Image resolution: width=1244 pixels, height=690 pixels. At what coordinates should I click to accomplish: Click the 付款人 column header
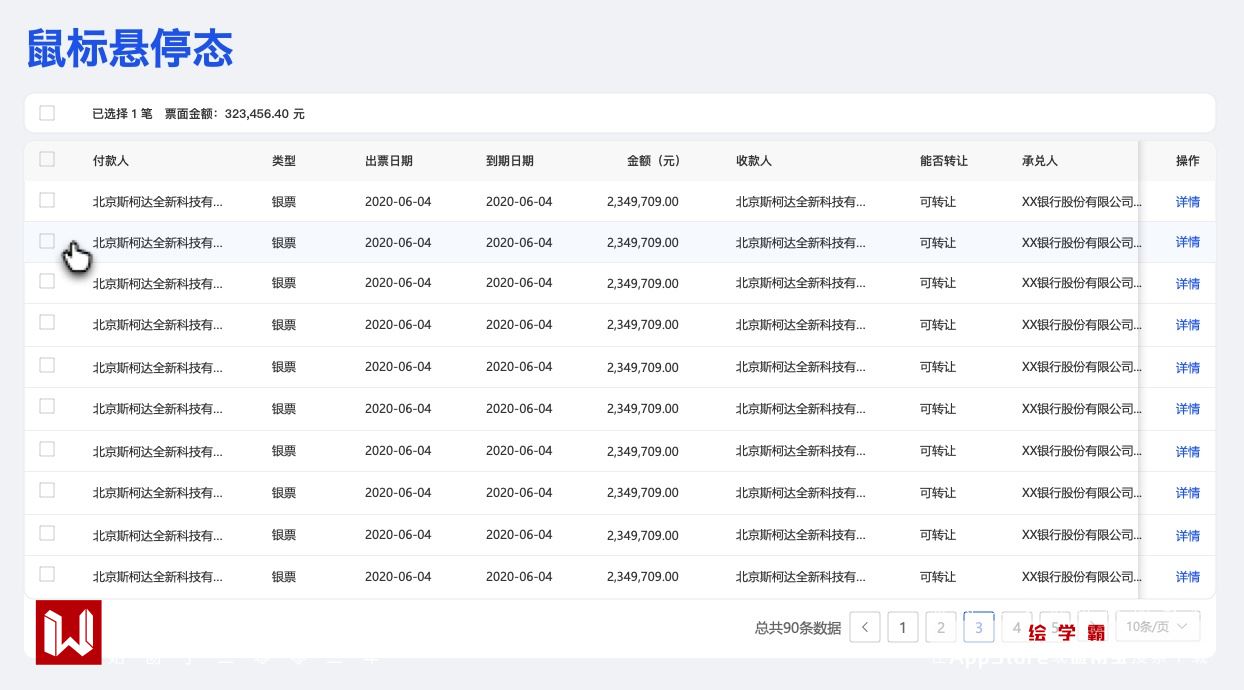point(111,161)
